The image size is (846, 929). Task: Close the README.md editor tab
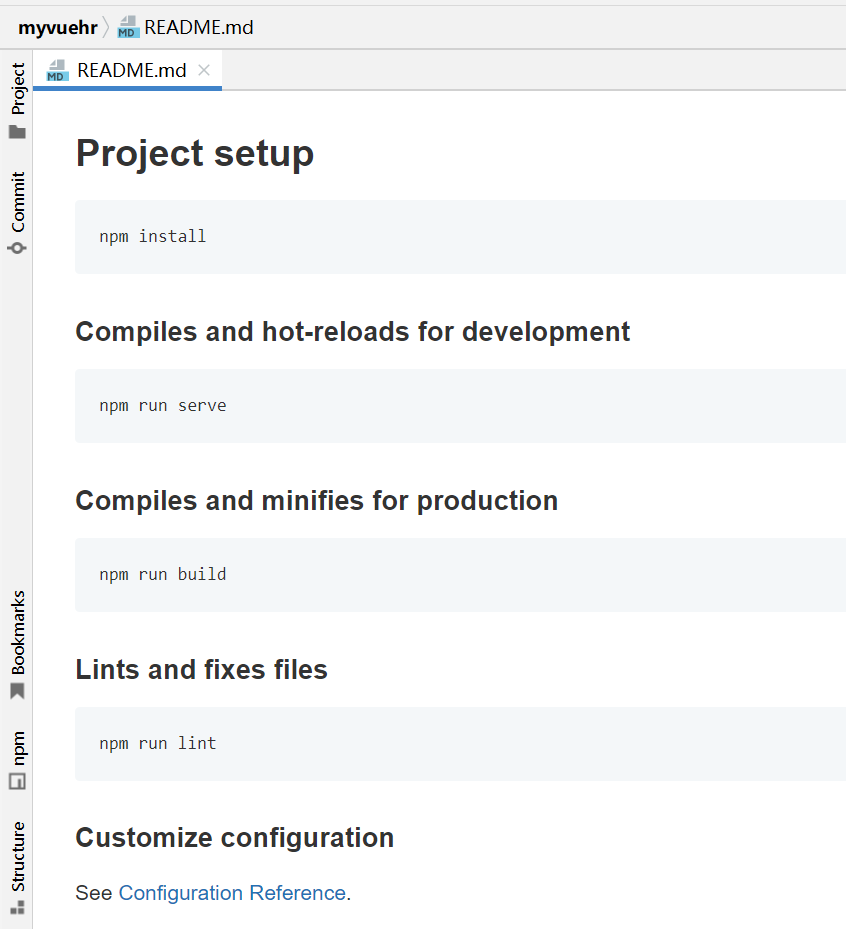[204, 71]
